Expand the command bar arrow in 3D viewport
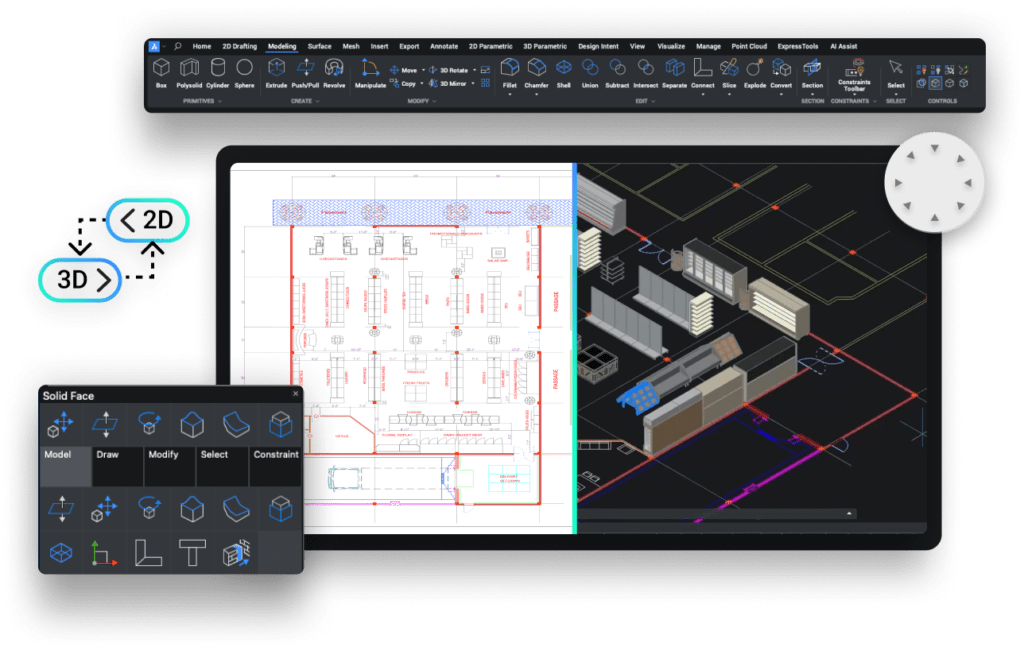Screen dimensions: 1024x651 (849, 514)
